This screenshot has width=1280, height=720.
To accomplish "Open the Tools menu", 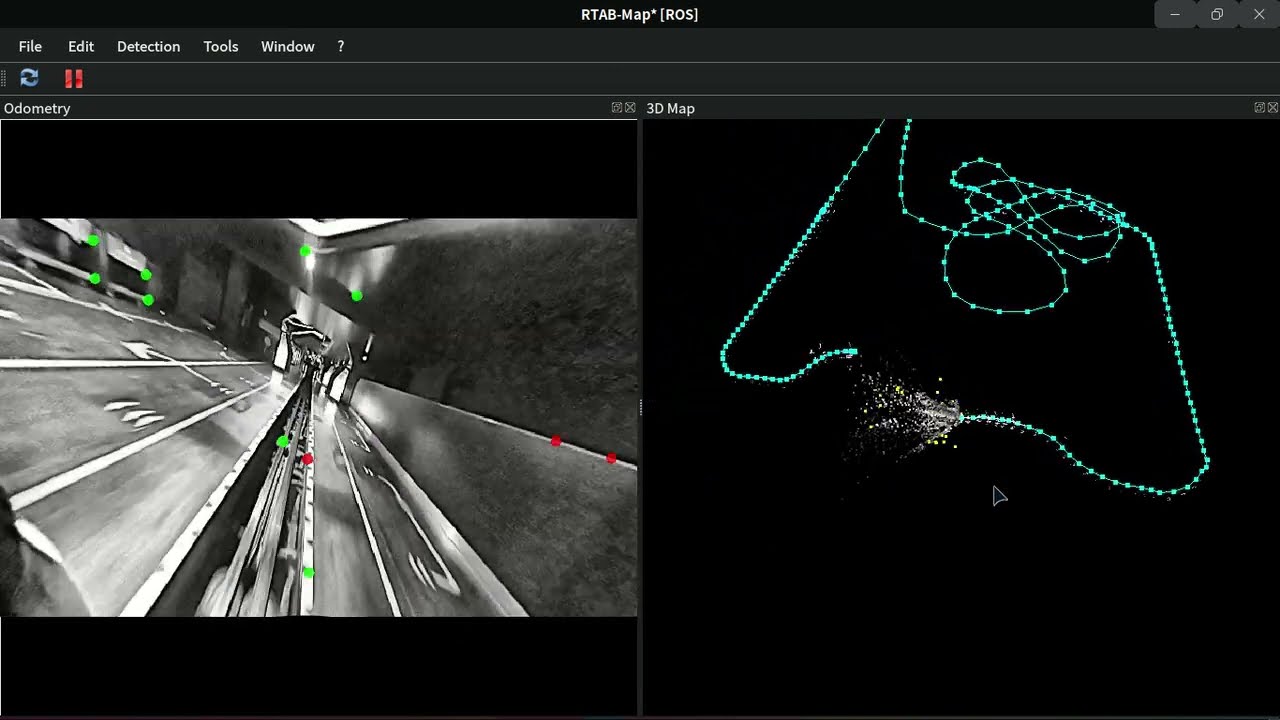I will pyautogui.click(x=220, y=46).
